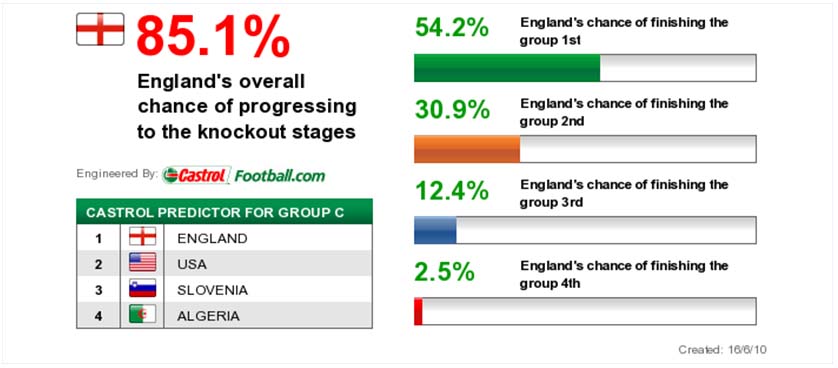This screenshot has width=838, height=368.
Task: Click the 85.1% overall chance figure
Action: pyautogui.click(x=213, y=37)
